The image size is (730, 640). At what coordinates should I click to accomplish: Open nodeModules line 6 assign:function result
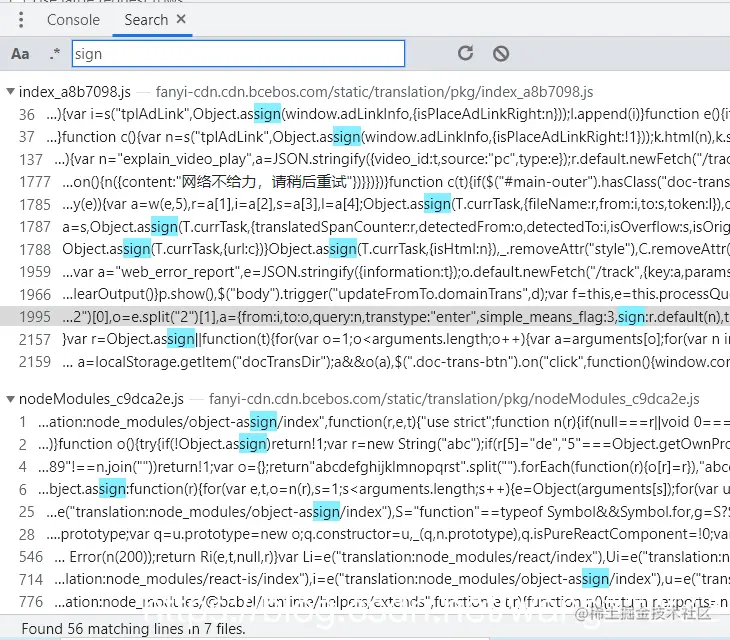[x=365, y=490]
